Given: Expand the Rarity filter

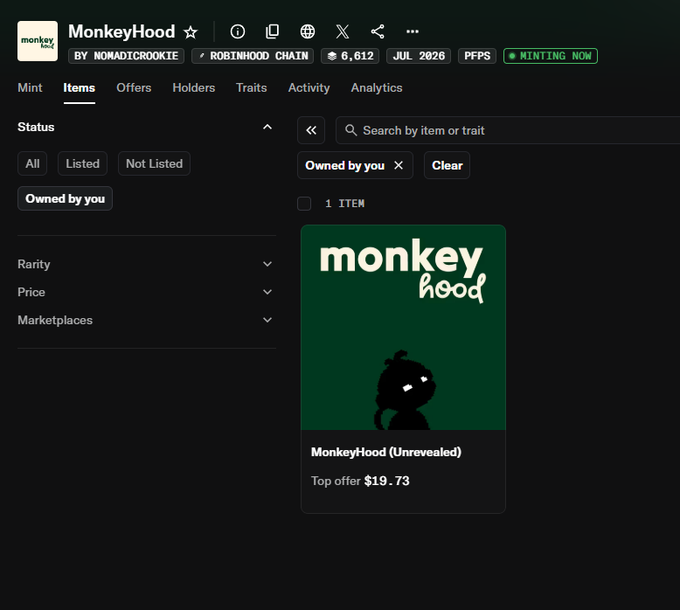Looking at the screenshot, I should coord(147,264).
